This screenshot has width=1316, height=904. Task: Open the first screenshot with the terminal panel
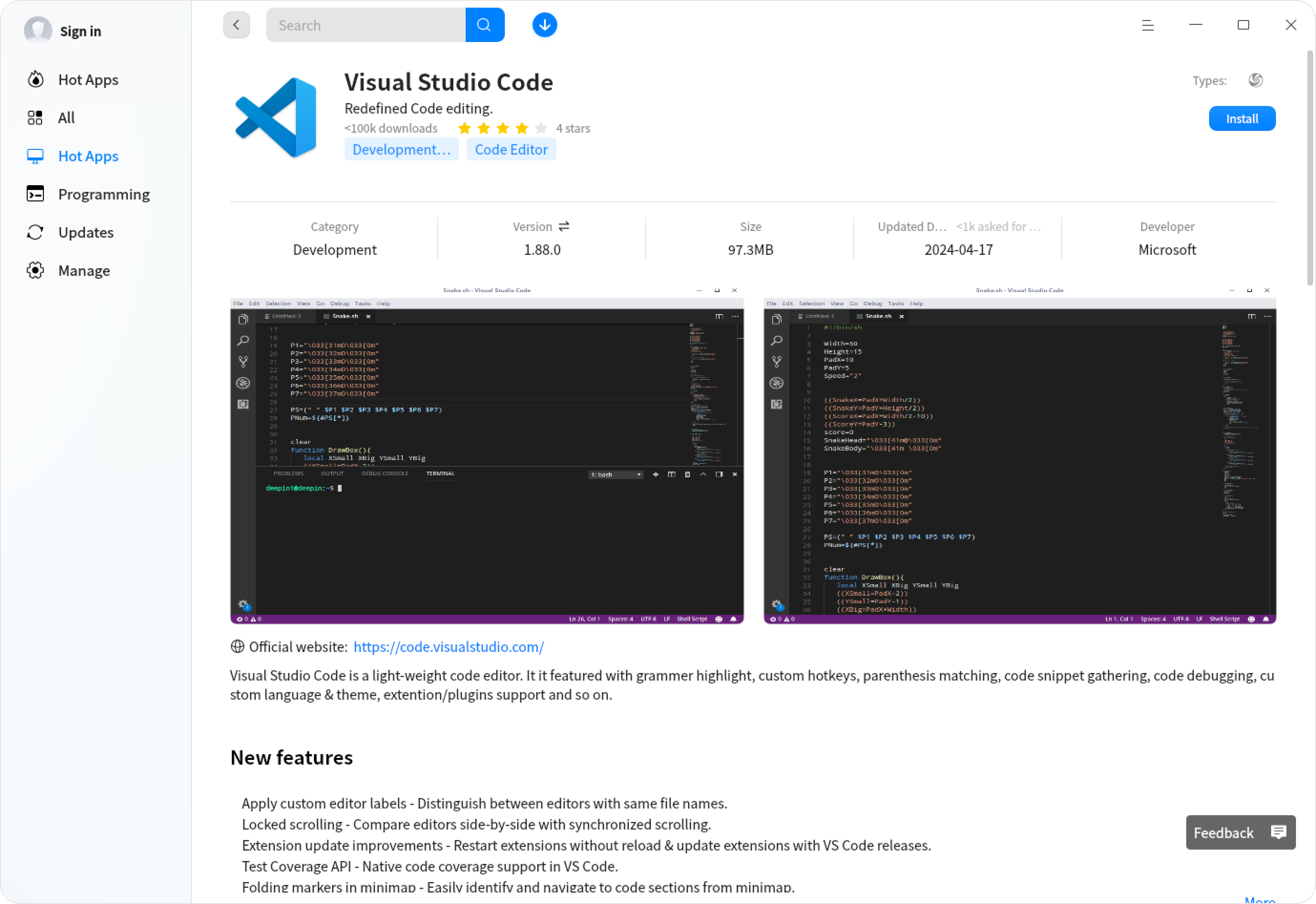486,454
